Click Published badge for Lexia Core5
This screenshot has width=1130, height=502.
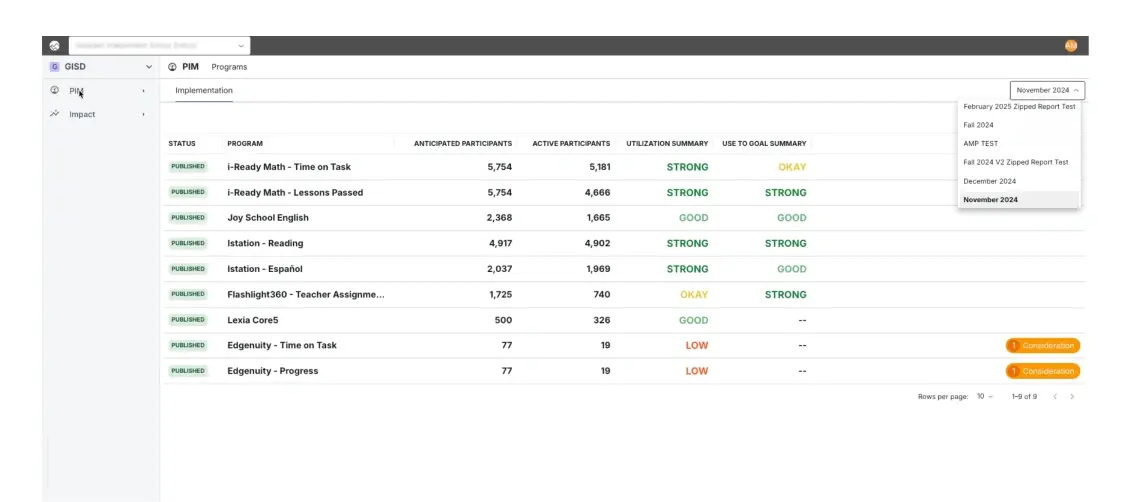coord(187,320)
